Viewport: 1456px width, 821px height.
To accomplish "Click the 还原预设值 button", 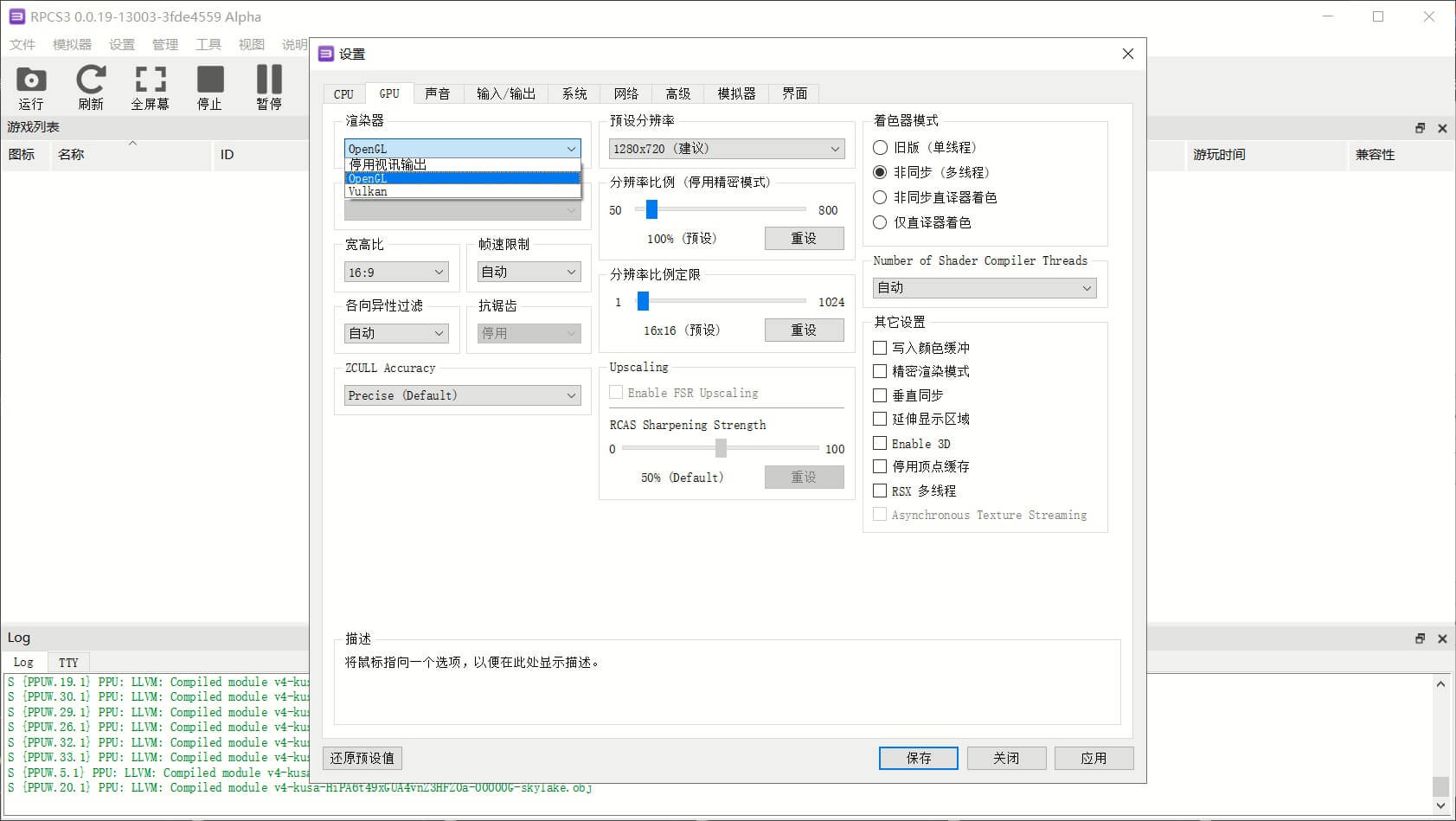I will tap(362, 758).
